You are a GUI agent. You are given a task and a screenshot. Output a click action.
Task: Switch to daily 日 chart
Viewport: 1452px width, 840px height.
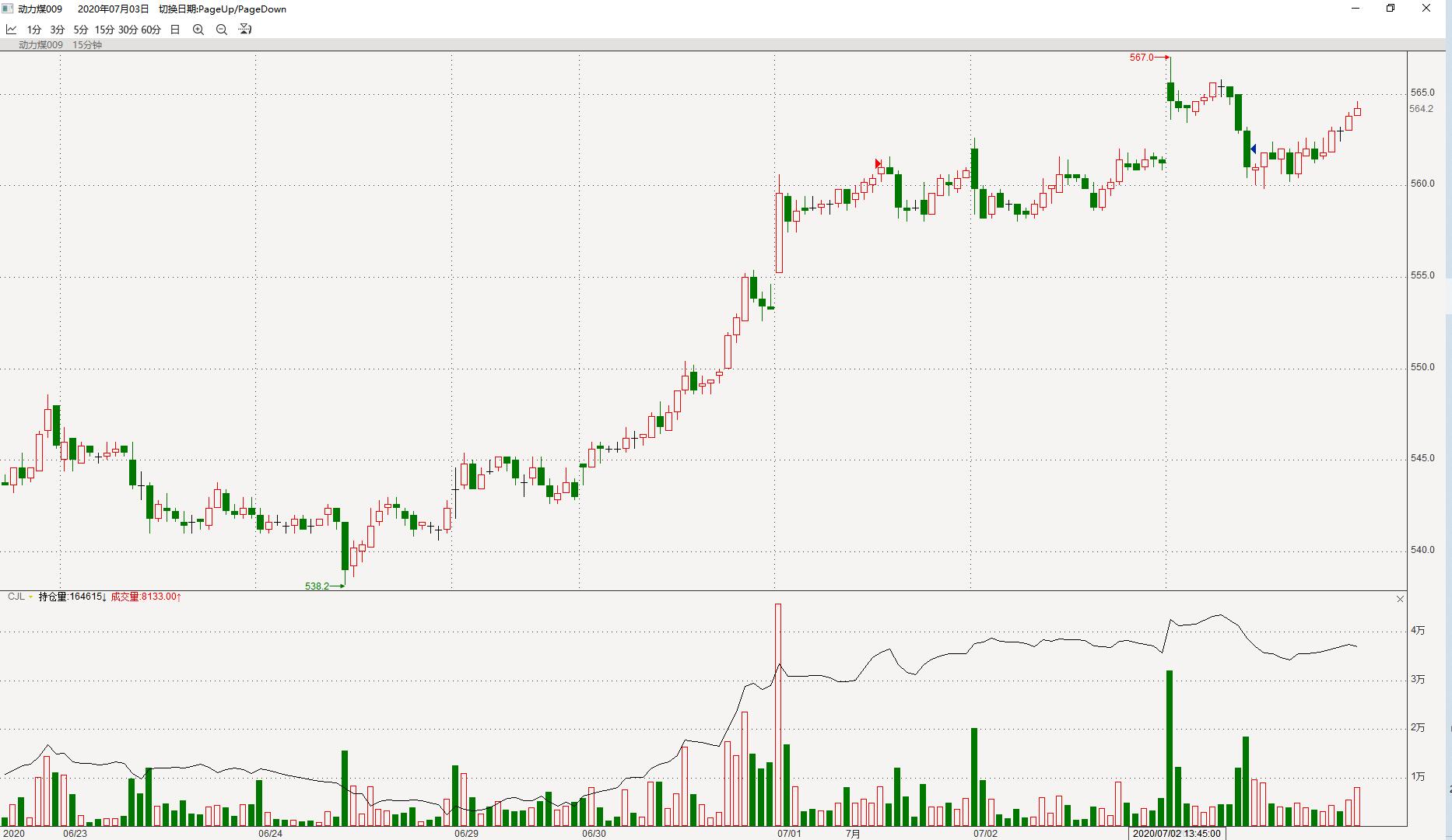[x=175, y=30]
